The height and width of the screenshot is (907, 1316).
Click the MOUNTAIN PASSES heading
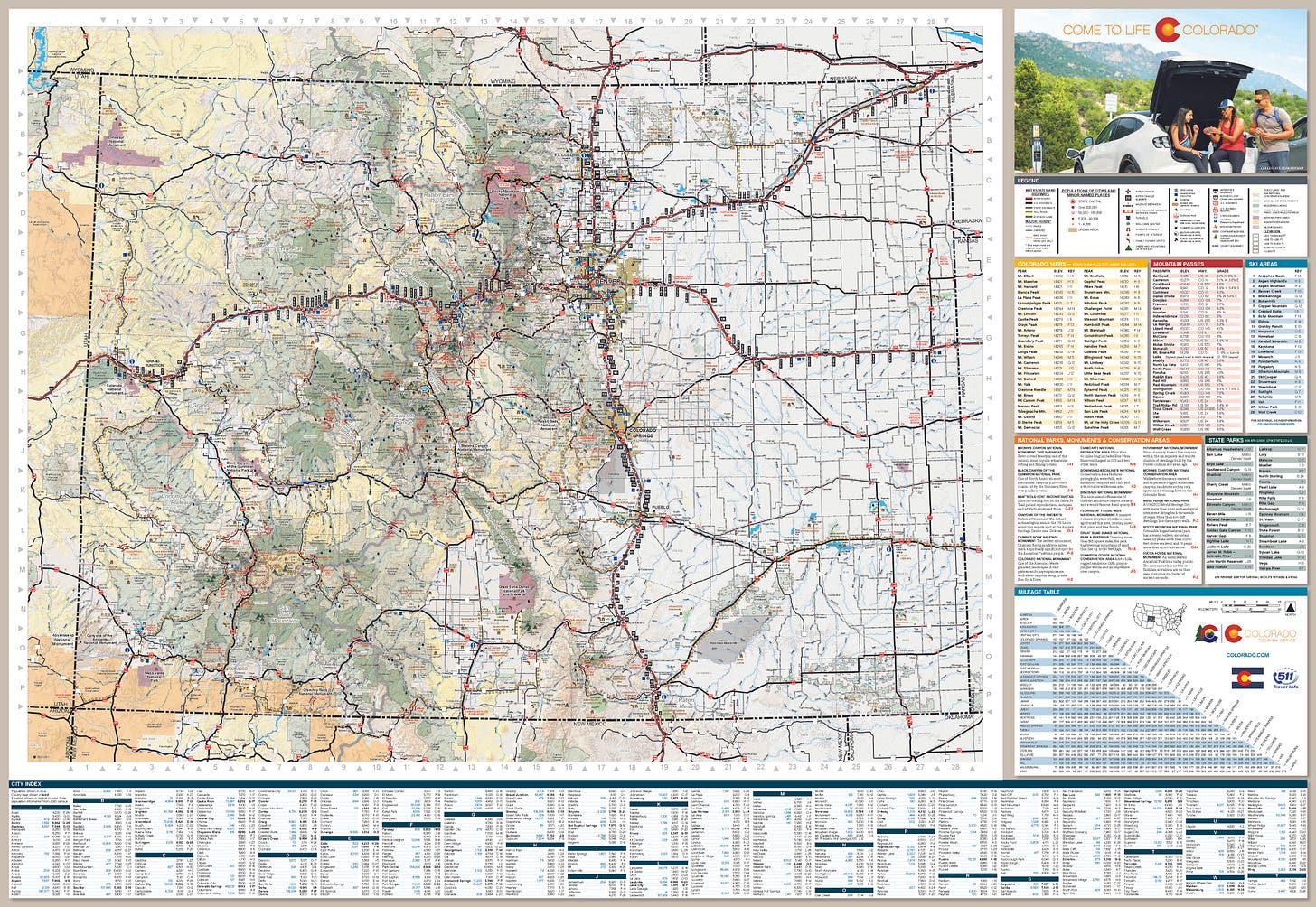(1179, 264)
